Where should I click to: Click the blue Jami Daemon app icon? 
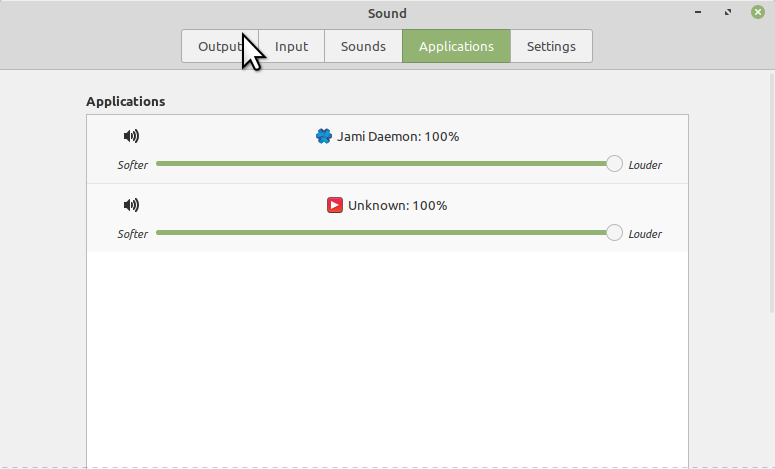coord(324,136)
